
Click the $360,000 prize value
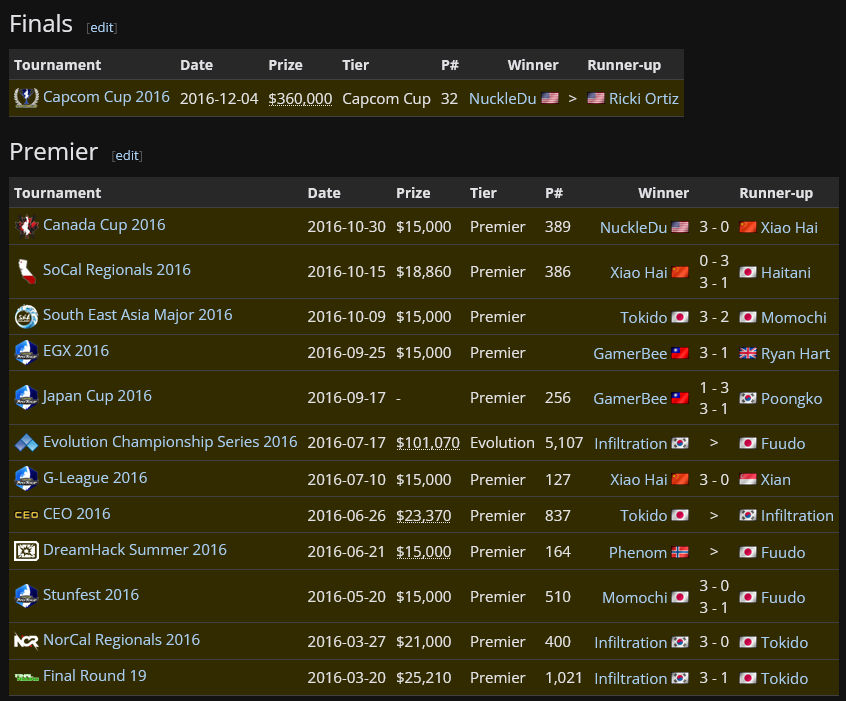[x=300, y=98]
